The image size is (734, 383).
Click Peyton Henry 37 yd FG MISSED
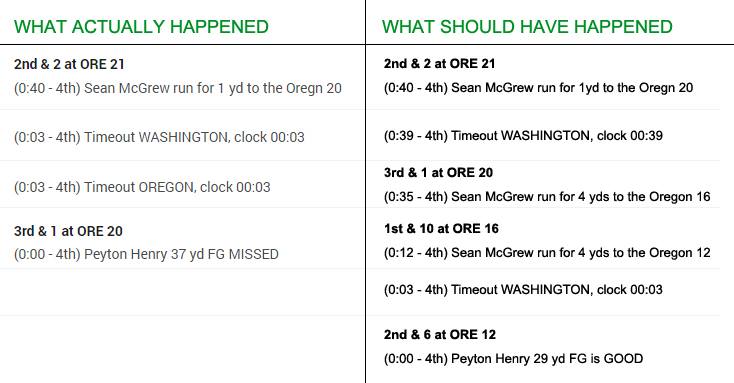pos(147,254)
